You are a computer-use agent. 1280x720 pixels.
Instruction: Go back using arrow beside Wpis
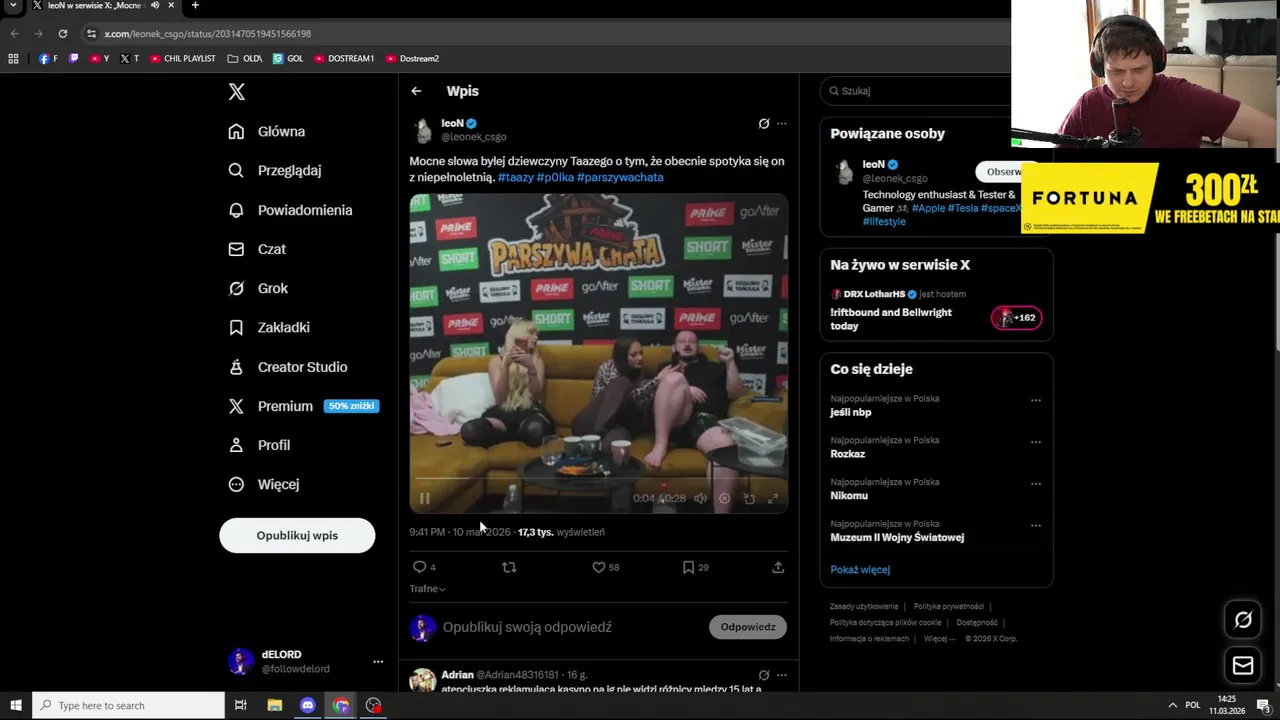click(416, 91)
